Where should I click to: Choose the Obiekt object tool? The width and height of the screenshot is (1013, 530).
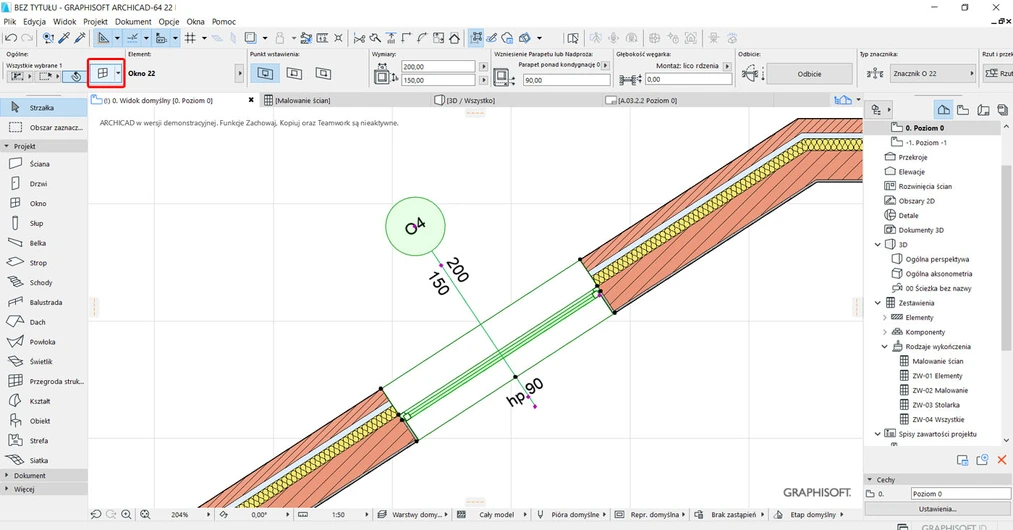pos(44,421)
